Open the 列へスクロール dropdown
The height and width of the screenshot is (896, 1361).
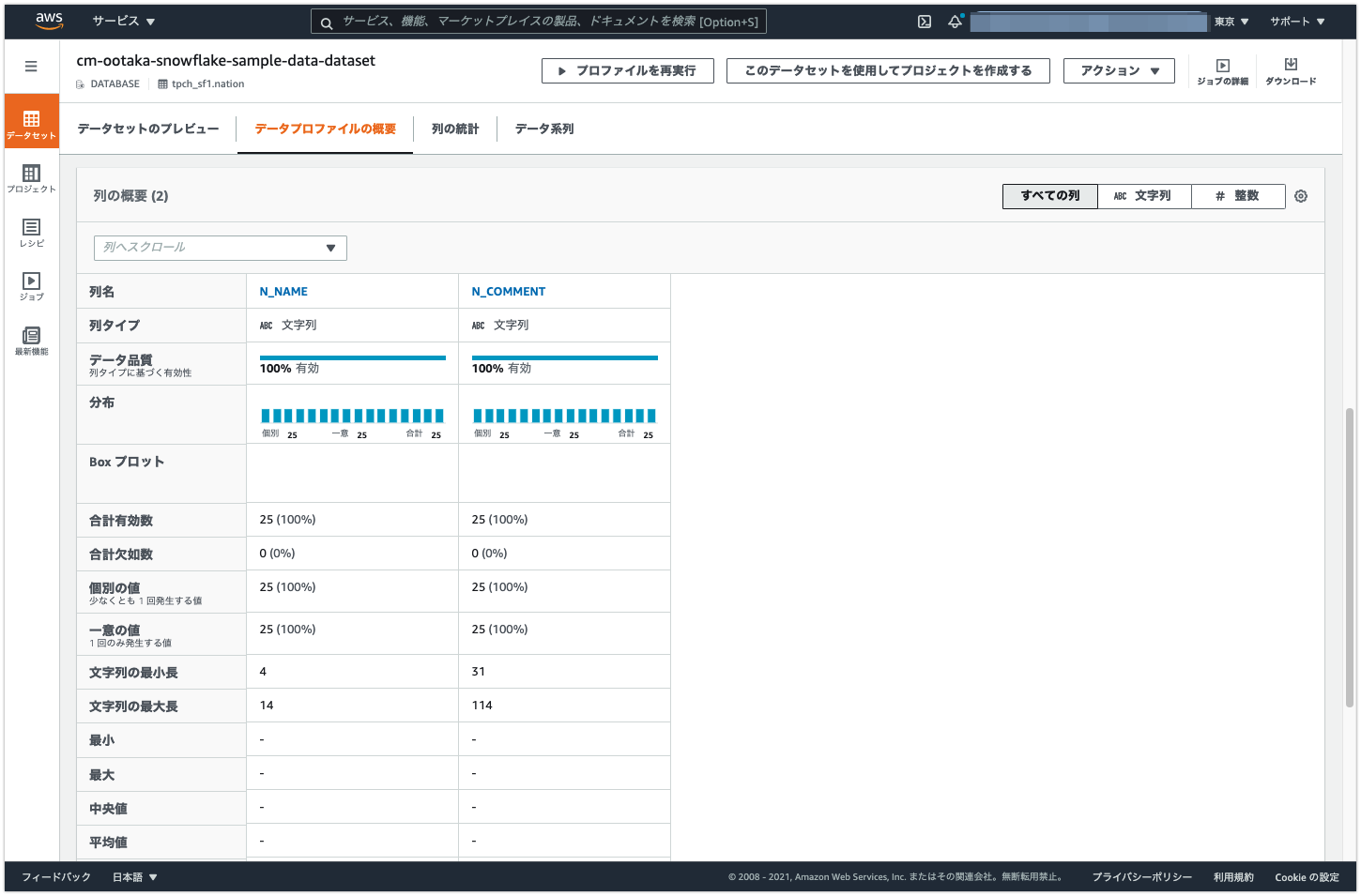(x=220, y=248)
